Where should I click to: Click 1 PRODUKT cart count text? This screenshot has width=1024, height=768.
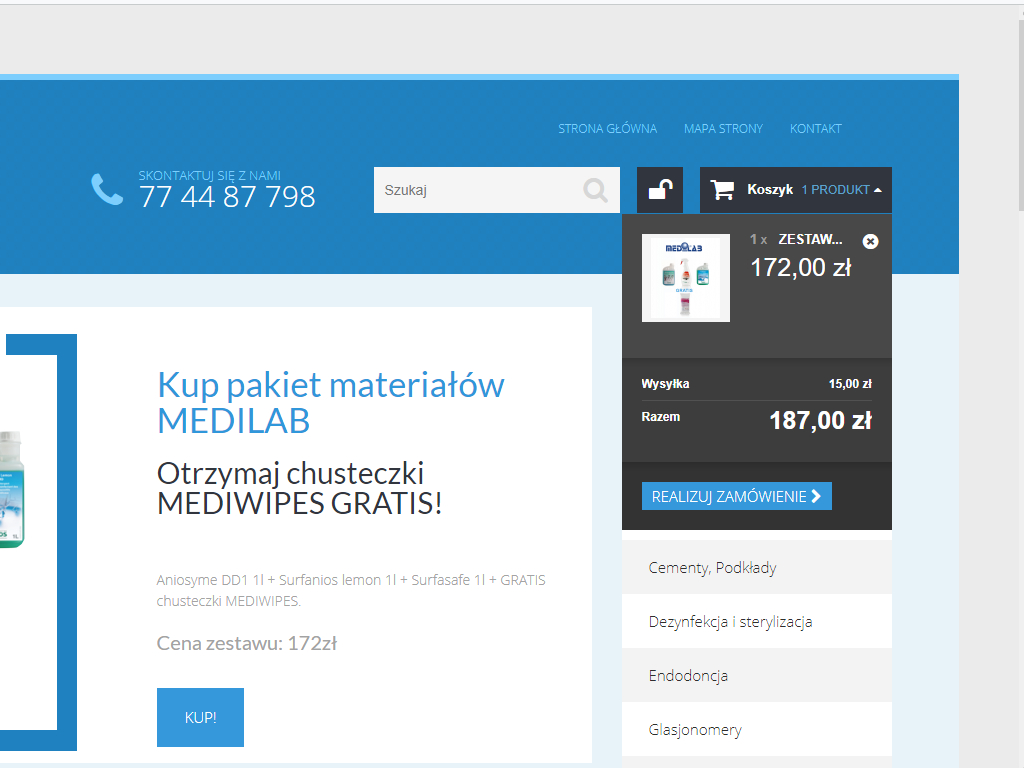(x=836, y=190)
